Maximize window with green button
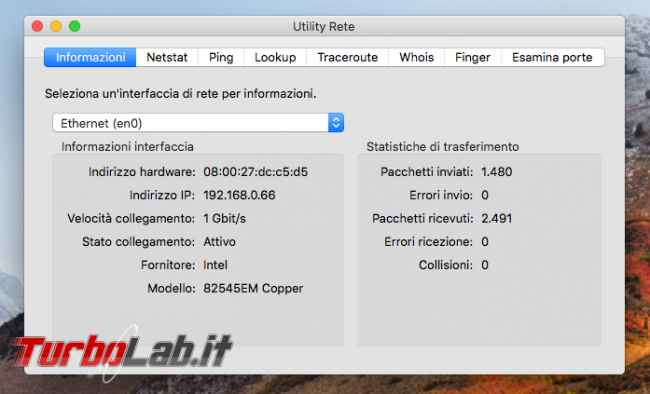The image size is (650, 394). (75, 26)
